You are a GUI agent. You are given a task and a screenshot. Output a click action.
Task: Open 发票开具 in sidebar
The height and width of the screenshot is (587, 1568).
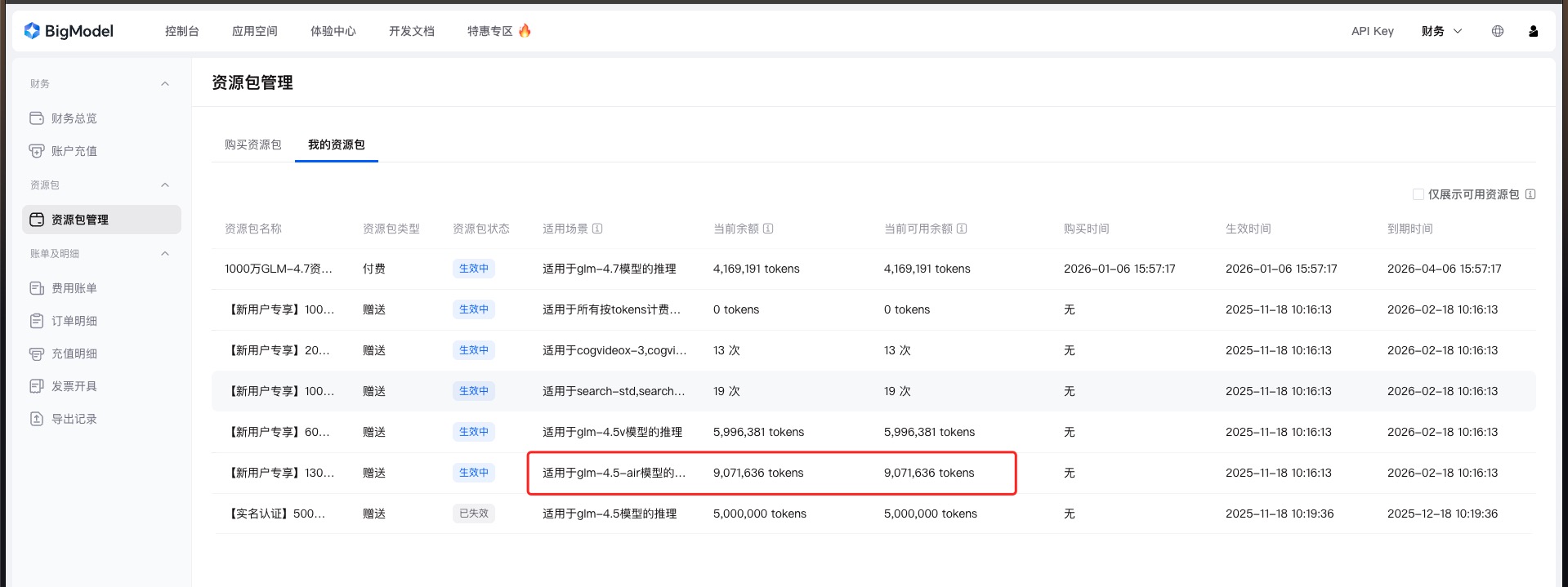74,386
